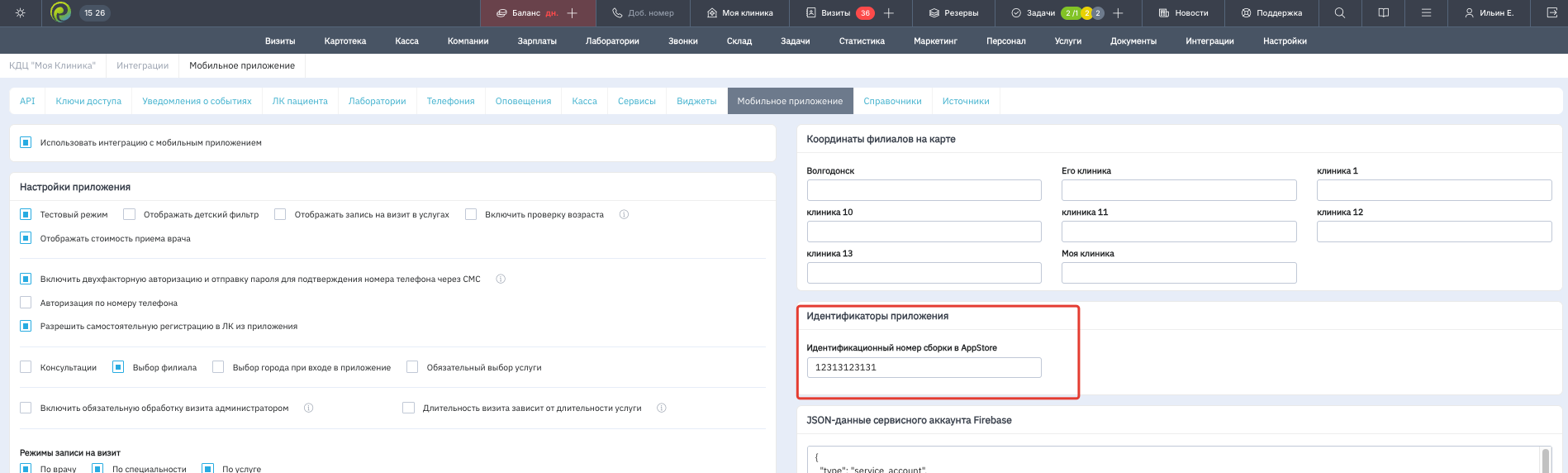Click the Его клиника coordinates field
Image resolution: width=1568 pixels, height=473 pixels.
click(1179, 190)
